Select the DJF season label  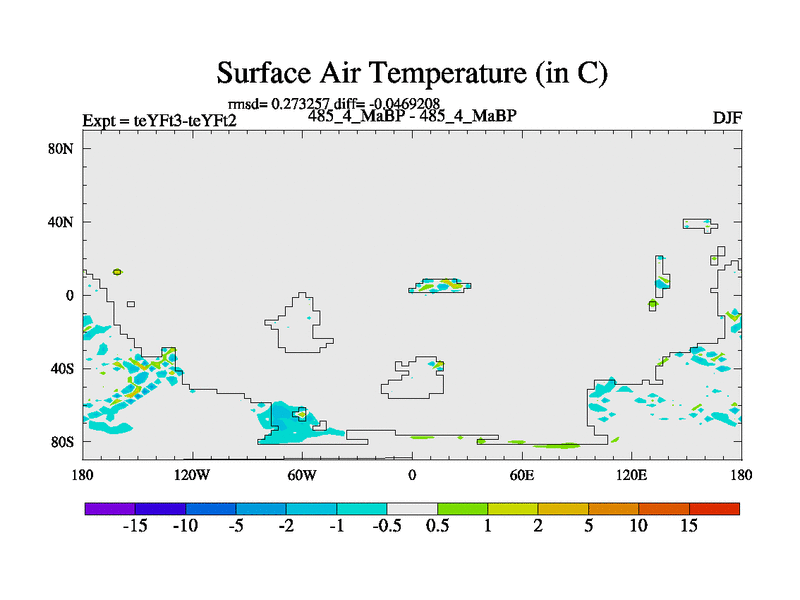[726, 118]
